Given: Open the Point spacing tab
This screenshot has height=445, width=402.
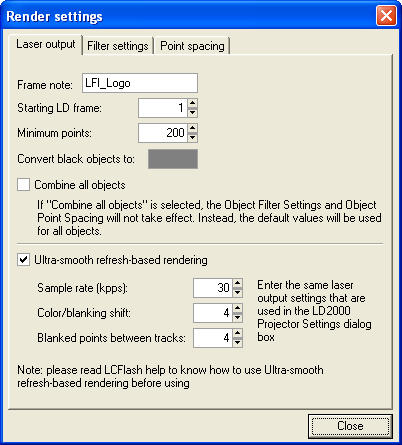Looking at the screenshot, I should pyautogui.click(x=192, y=46).
